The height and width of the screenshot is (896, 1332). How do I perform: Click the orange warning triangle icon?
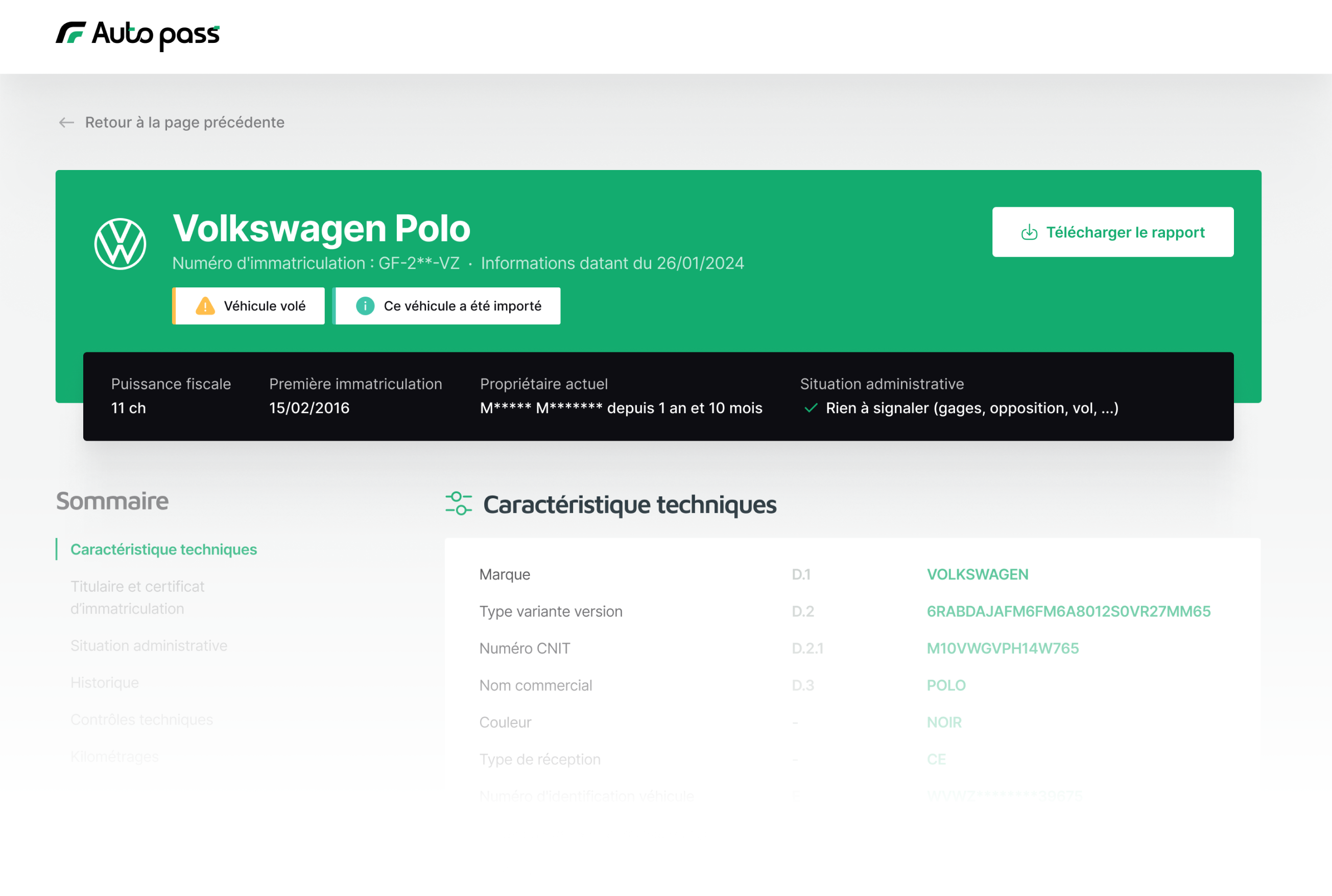(205, 306)
